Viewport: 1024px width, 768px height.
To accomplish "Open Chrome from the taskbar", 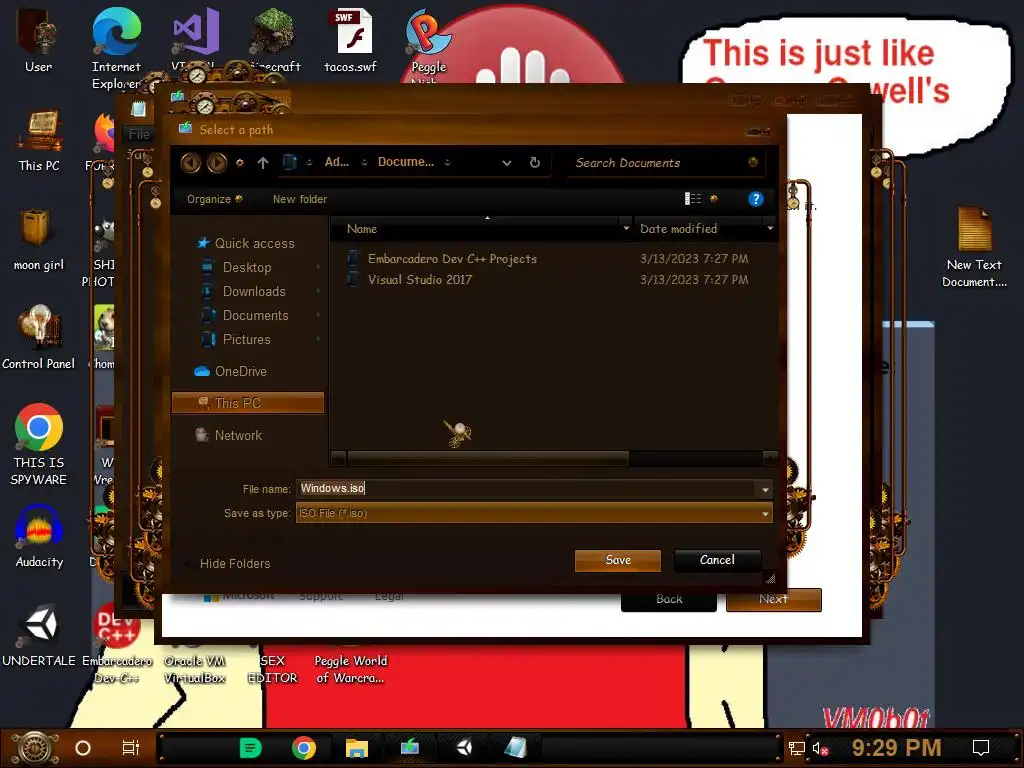I will [x=304, y=748].
